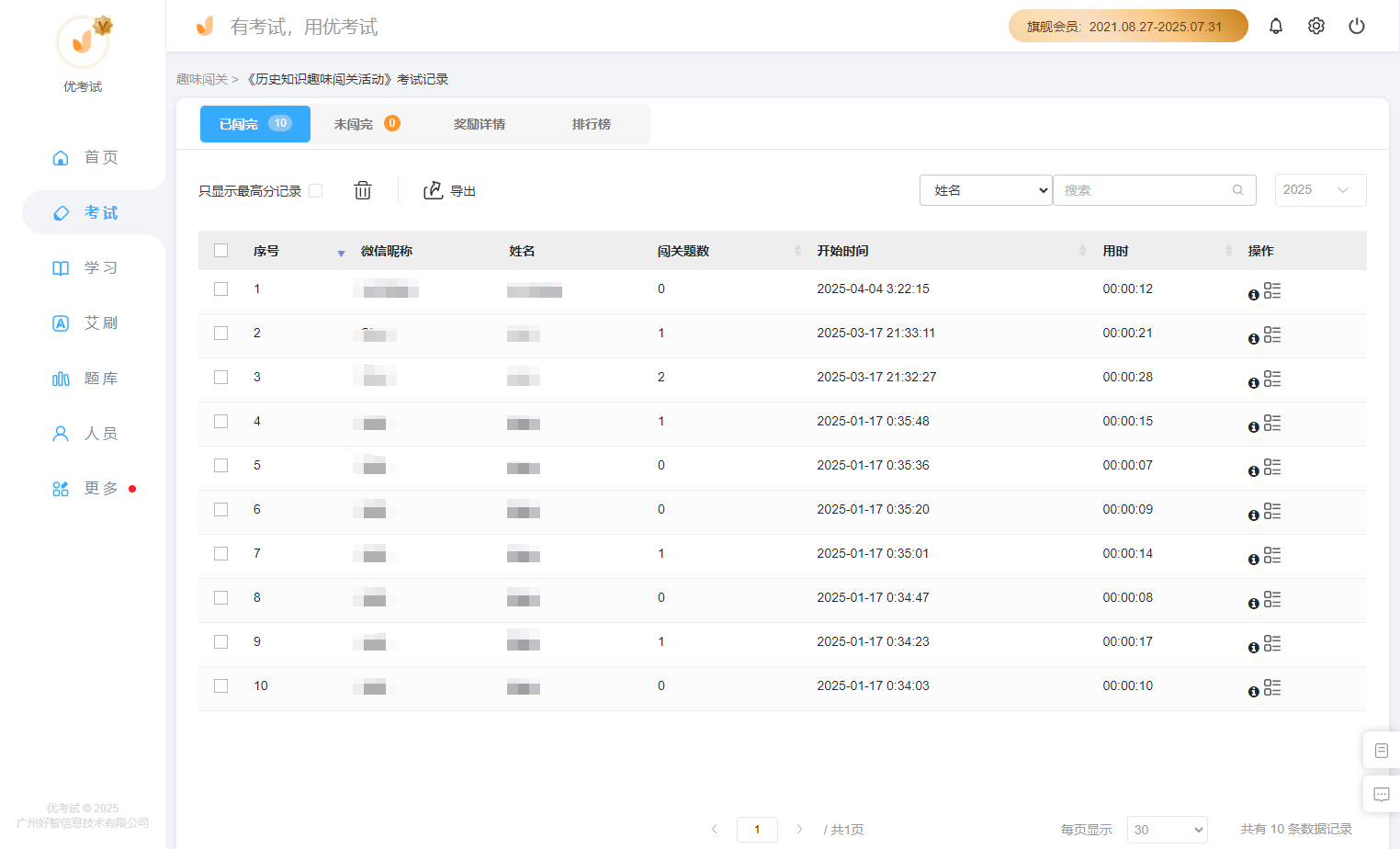Click the page number input
Viewport: 1400px width, 849px height.
coord(757,830)
